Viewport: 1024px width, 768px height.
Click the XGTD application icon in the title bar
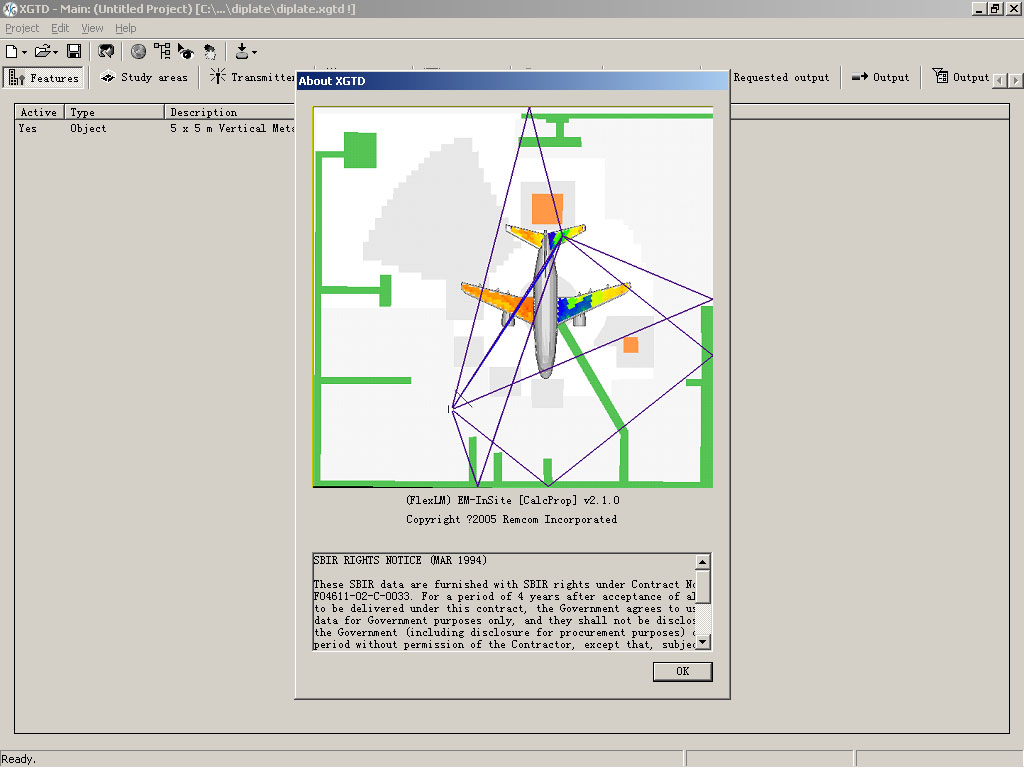(x=10, y=9)
